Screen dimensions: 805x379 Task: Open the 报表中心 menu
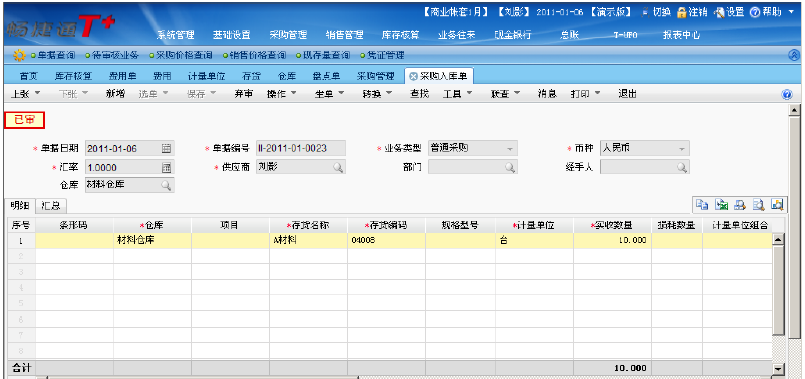coord(681,35)
